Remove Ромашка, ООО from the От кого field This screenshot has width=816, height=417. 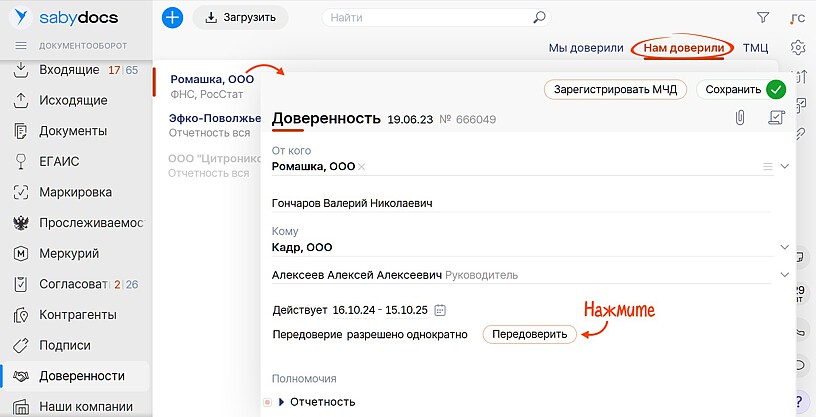pos(362,167)
